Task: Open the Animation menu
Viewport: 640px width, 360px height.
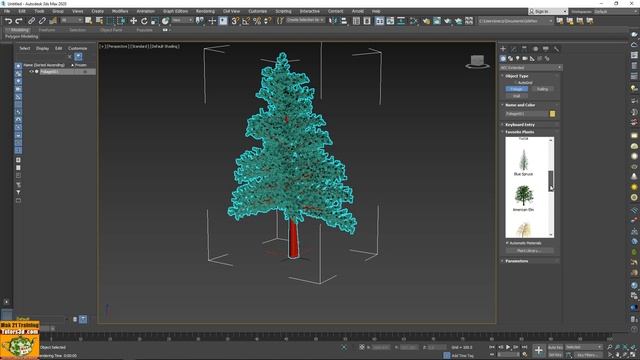Action: click(145, 11)
